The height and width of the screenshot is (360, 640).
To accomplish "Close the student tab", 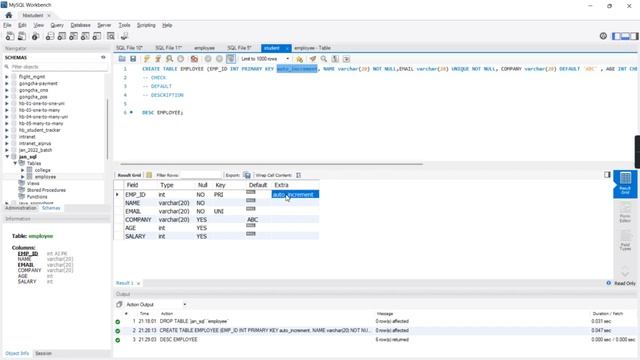I will (287, 49).
